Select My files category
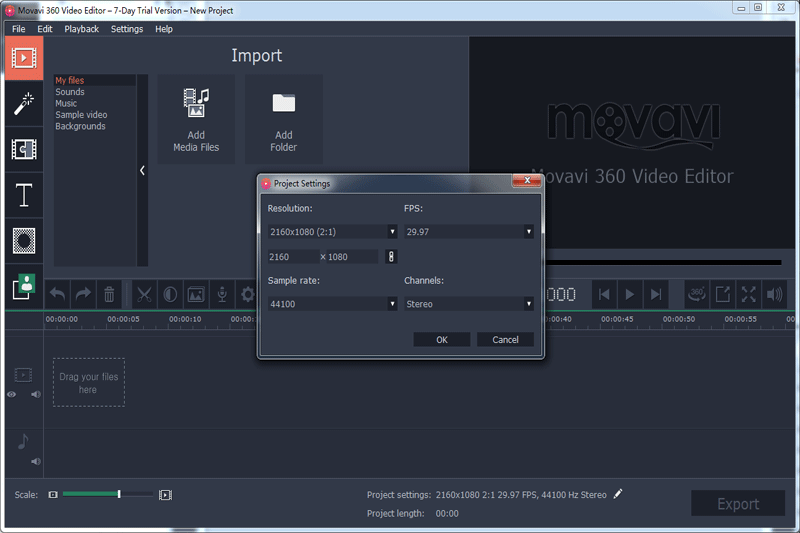800x533 pixels. [x=94, y=80]
